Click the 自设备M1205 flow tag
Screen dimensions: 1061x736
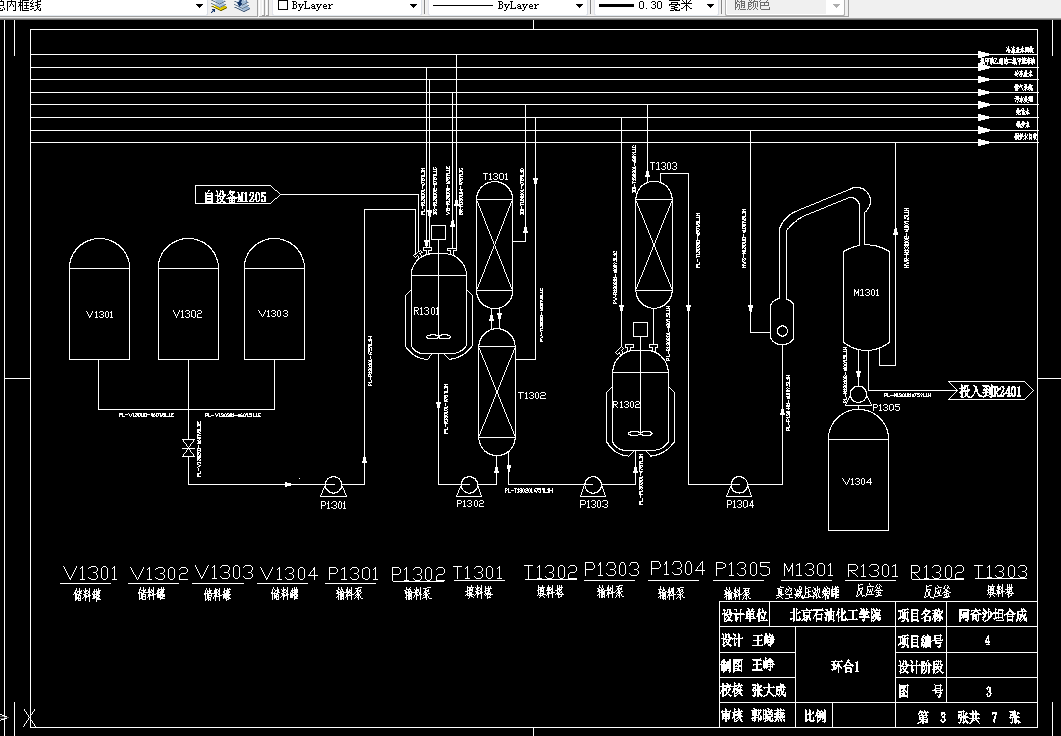click(x=237, y=196)
